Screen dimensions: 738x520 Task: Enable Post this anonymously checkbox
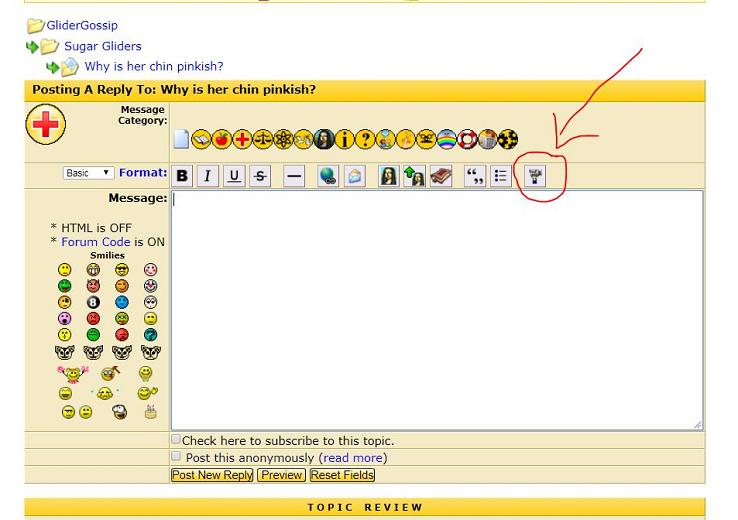[176, 456]
